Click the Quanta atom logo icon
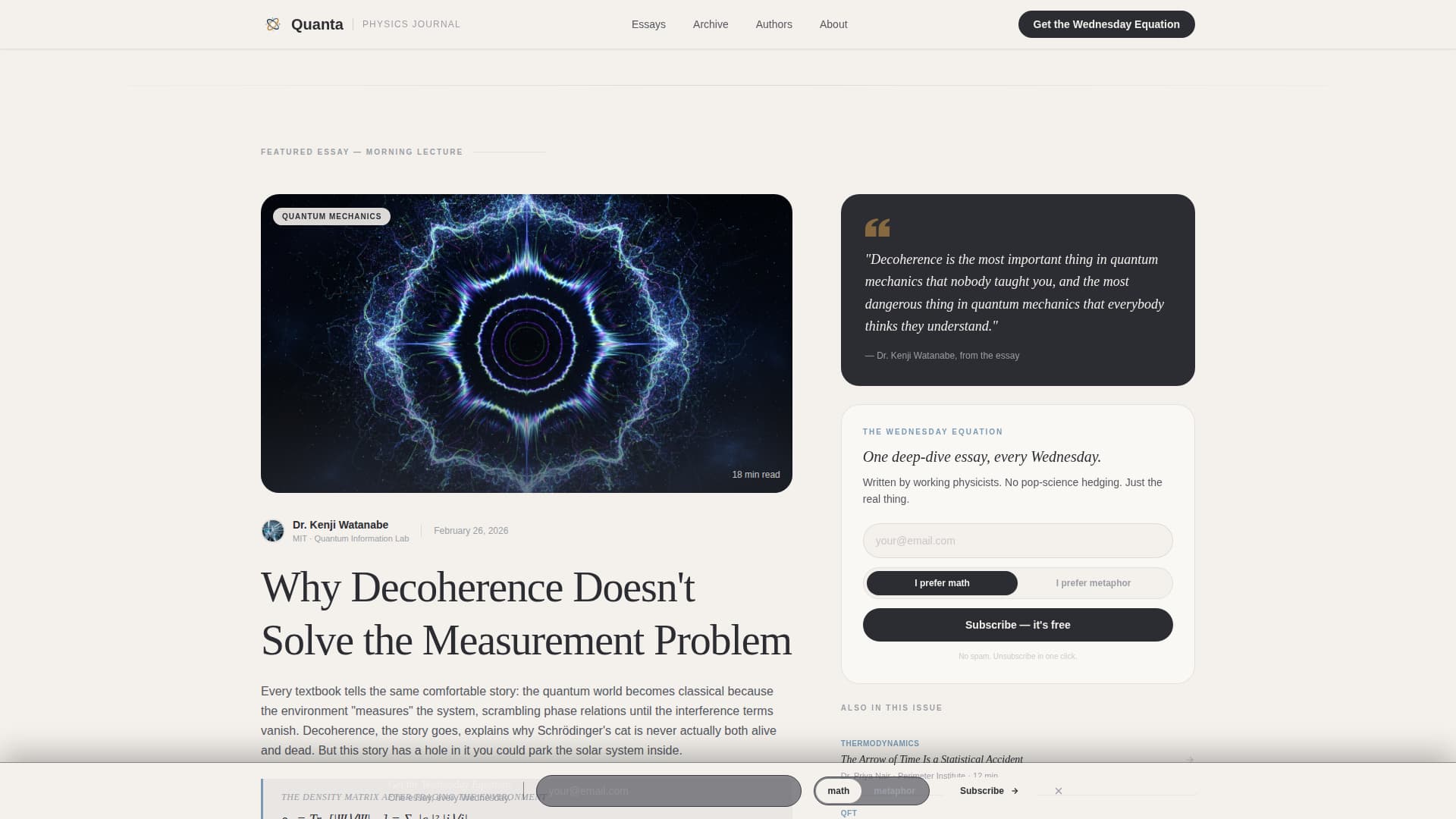Viewport: 1456px width, 819px height. pos(273,24)
